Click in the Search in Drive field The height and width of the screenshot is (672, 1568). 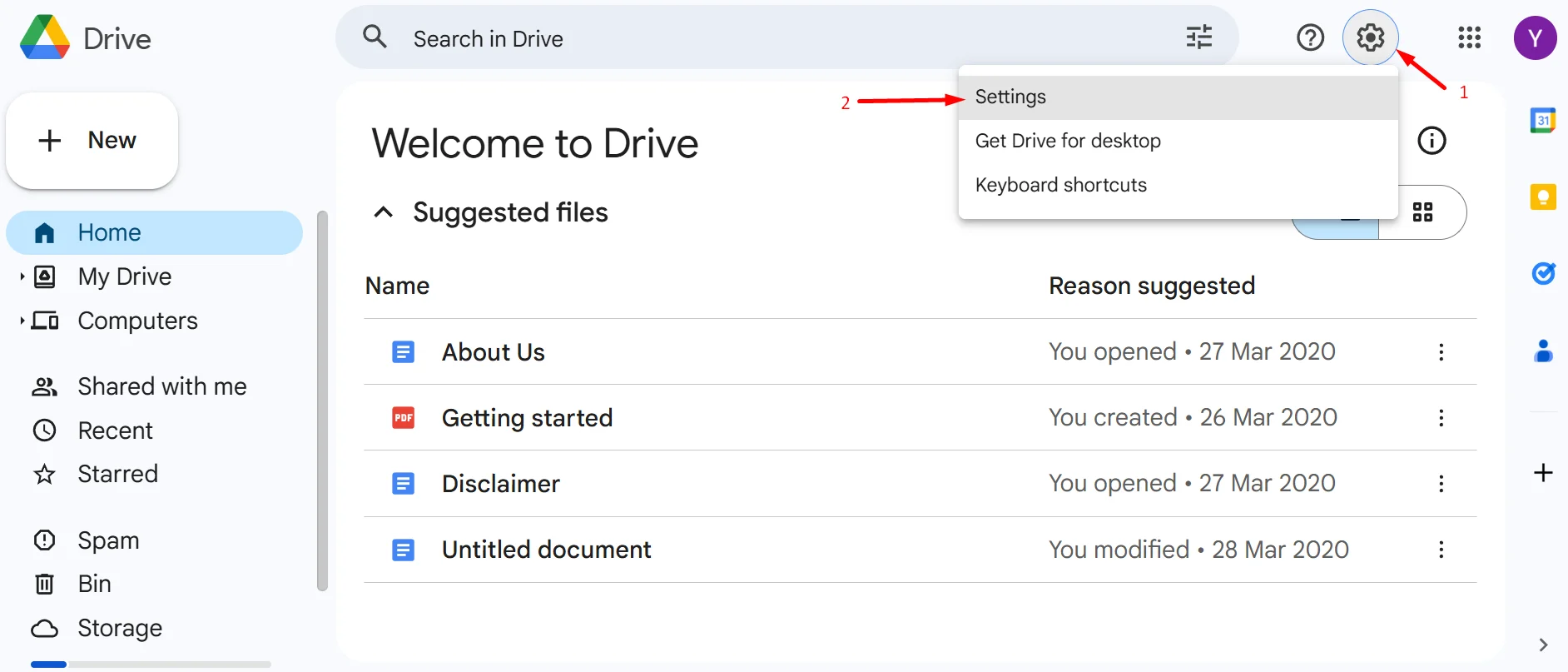pos(786,38)
